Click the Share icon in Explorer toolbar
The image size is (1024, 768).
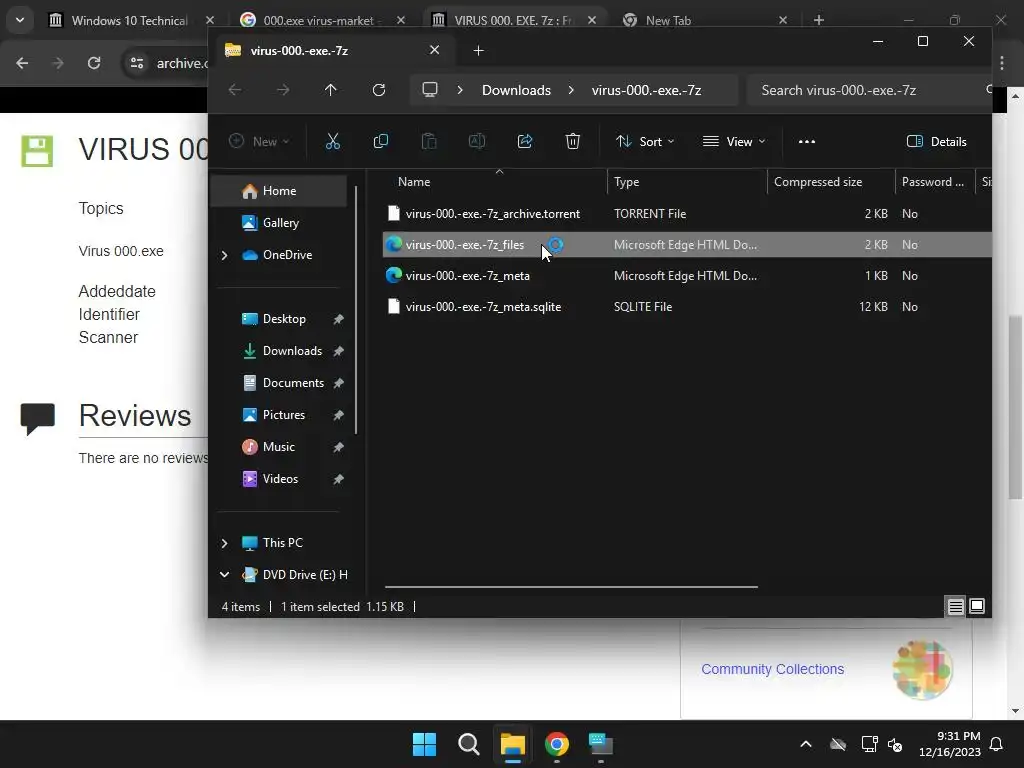pos(524,141)
